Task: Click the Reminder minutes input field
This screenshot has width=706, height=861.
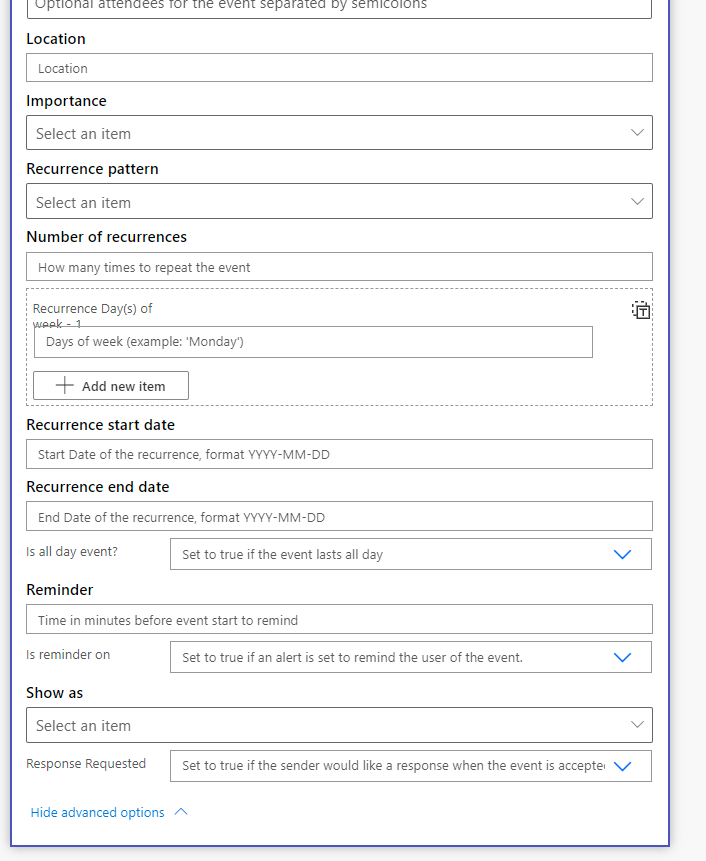Action: [339, 620]
